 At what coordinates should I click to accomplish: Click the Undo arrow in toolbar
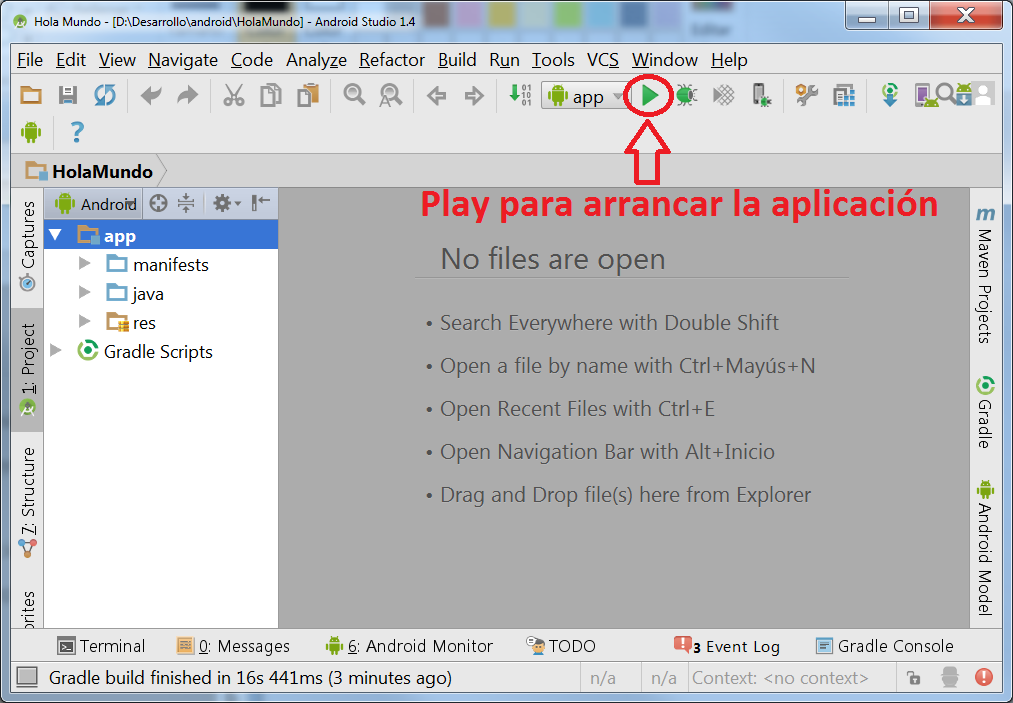[x=151, y=96]
